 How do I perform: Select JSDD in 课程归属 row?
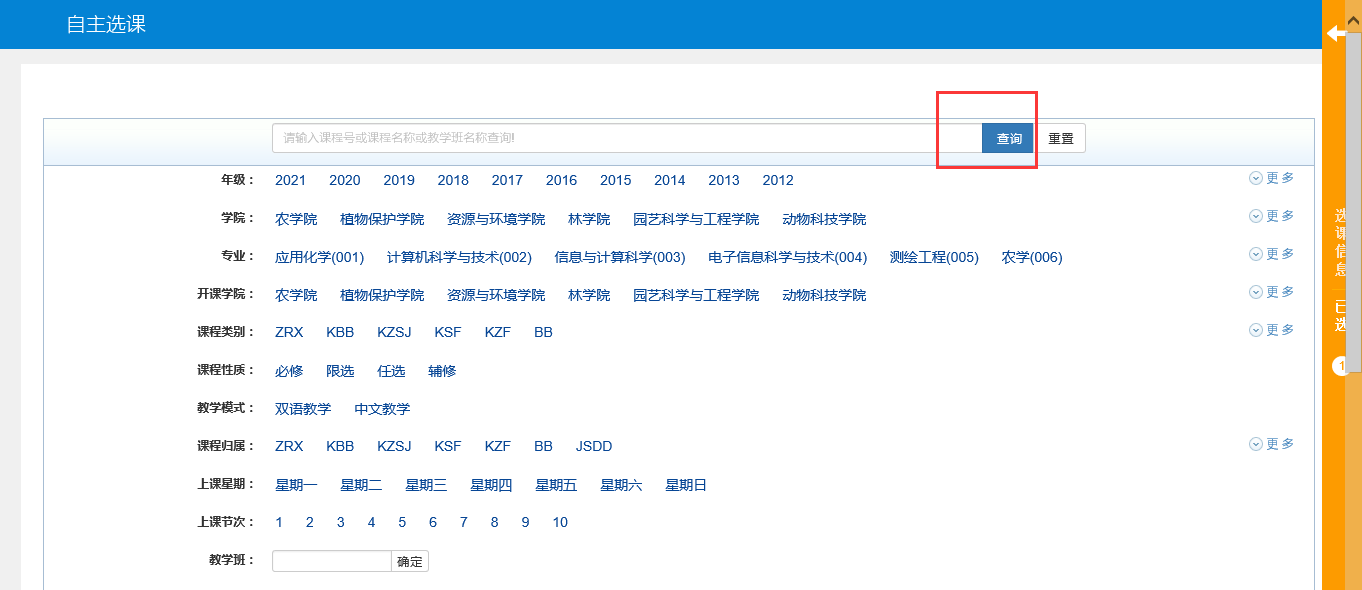pos(594,447)
